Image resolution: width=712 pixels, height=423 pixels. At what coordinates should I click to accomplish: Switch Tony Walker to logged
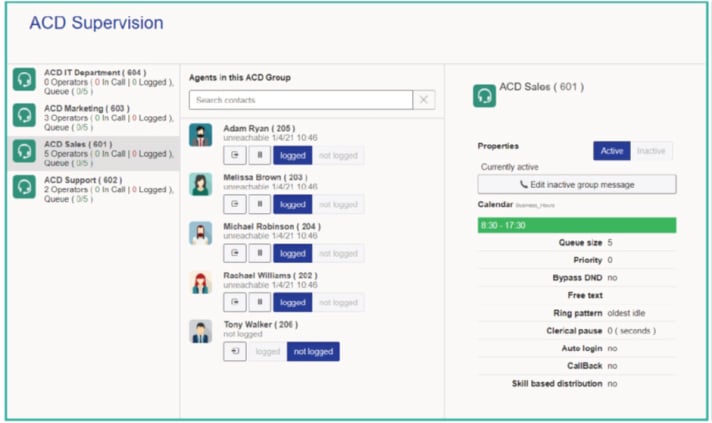pyautogui.click(x=268, y=351)
